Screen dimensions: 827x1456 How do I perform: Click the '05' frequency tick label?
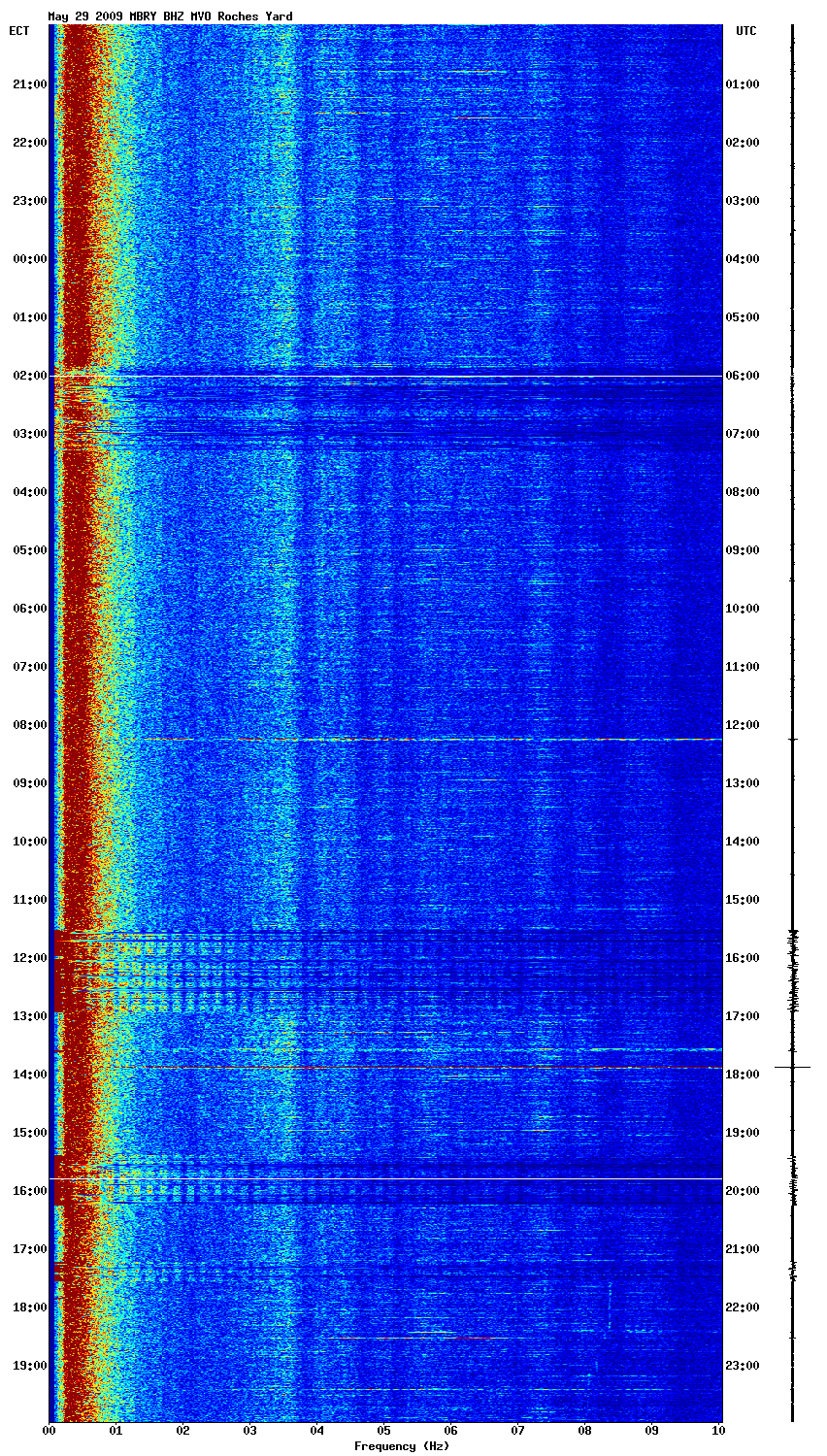384,1431
